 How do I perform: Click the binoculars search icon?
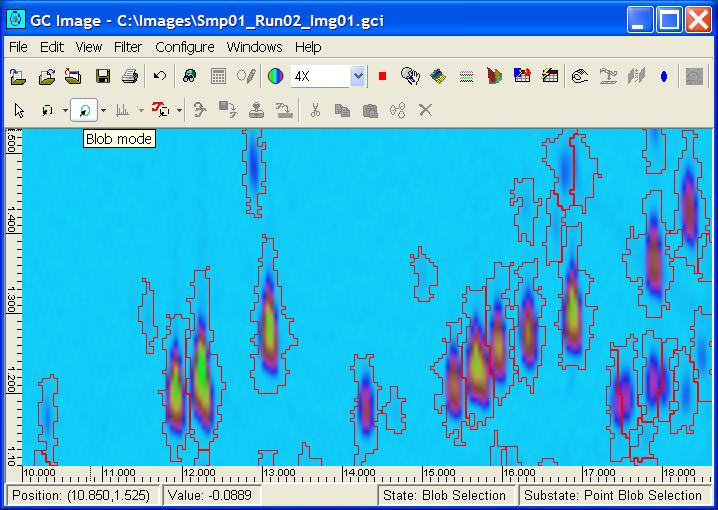coord(190,76)
